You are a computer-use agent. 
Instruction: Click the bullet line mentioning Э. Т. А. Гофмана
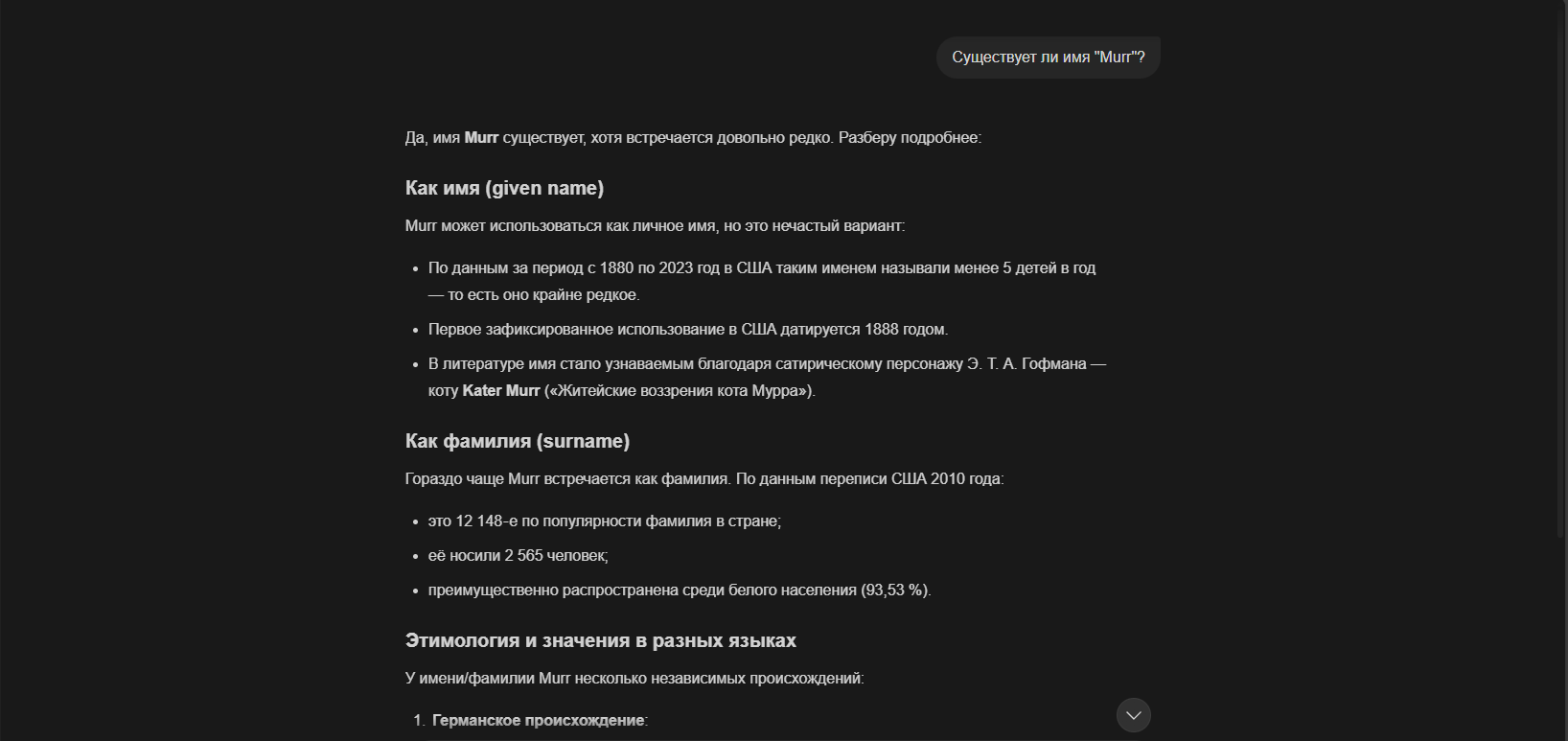(x=766, y=364)
